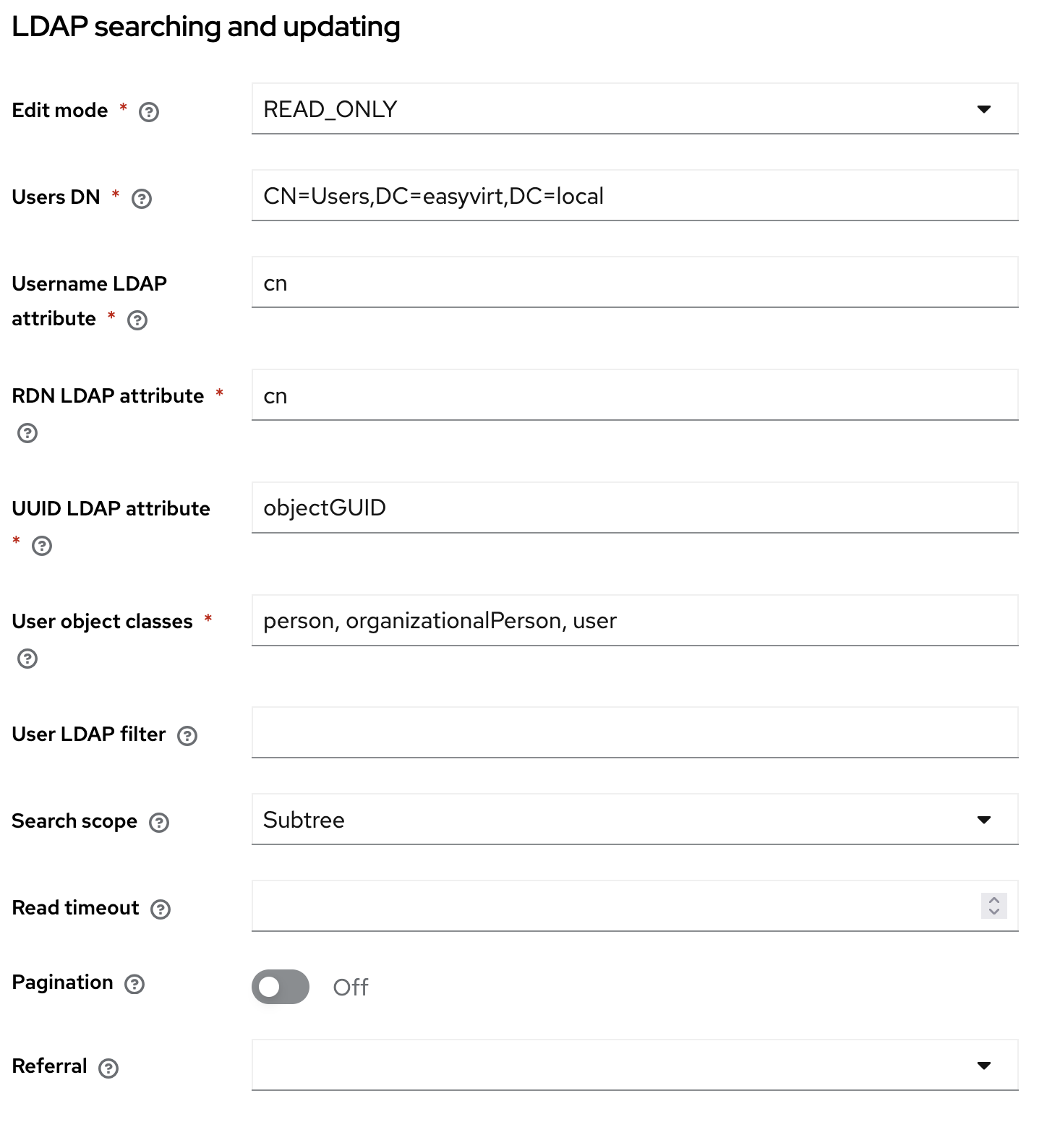
Task: Show help for Username LDAP attribute
Action: [x=137, y=320]
